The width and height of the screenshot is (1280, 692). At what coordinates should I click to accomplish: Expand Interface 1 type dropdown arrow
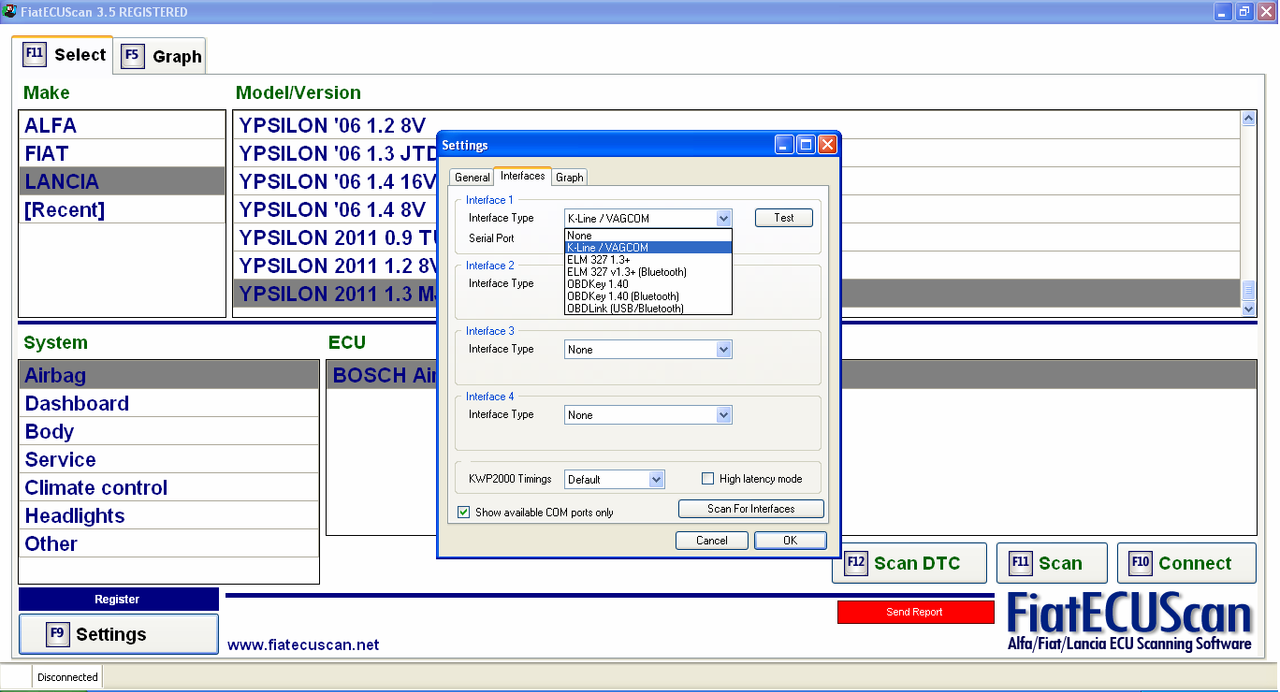click(x=723, y=218)
